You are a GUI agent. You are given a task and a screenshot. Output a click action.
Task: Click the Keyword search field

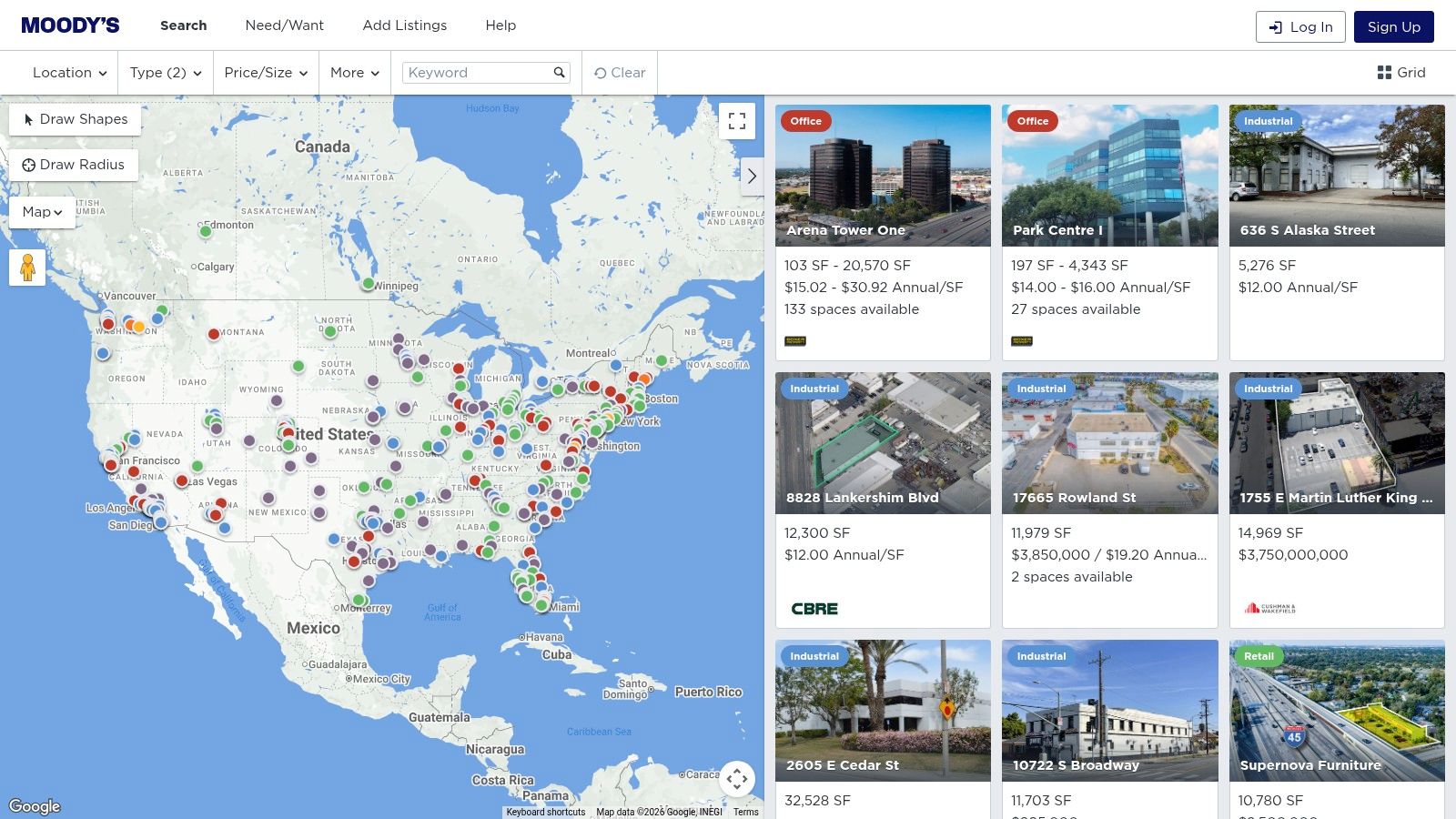coord(486,73)
